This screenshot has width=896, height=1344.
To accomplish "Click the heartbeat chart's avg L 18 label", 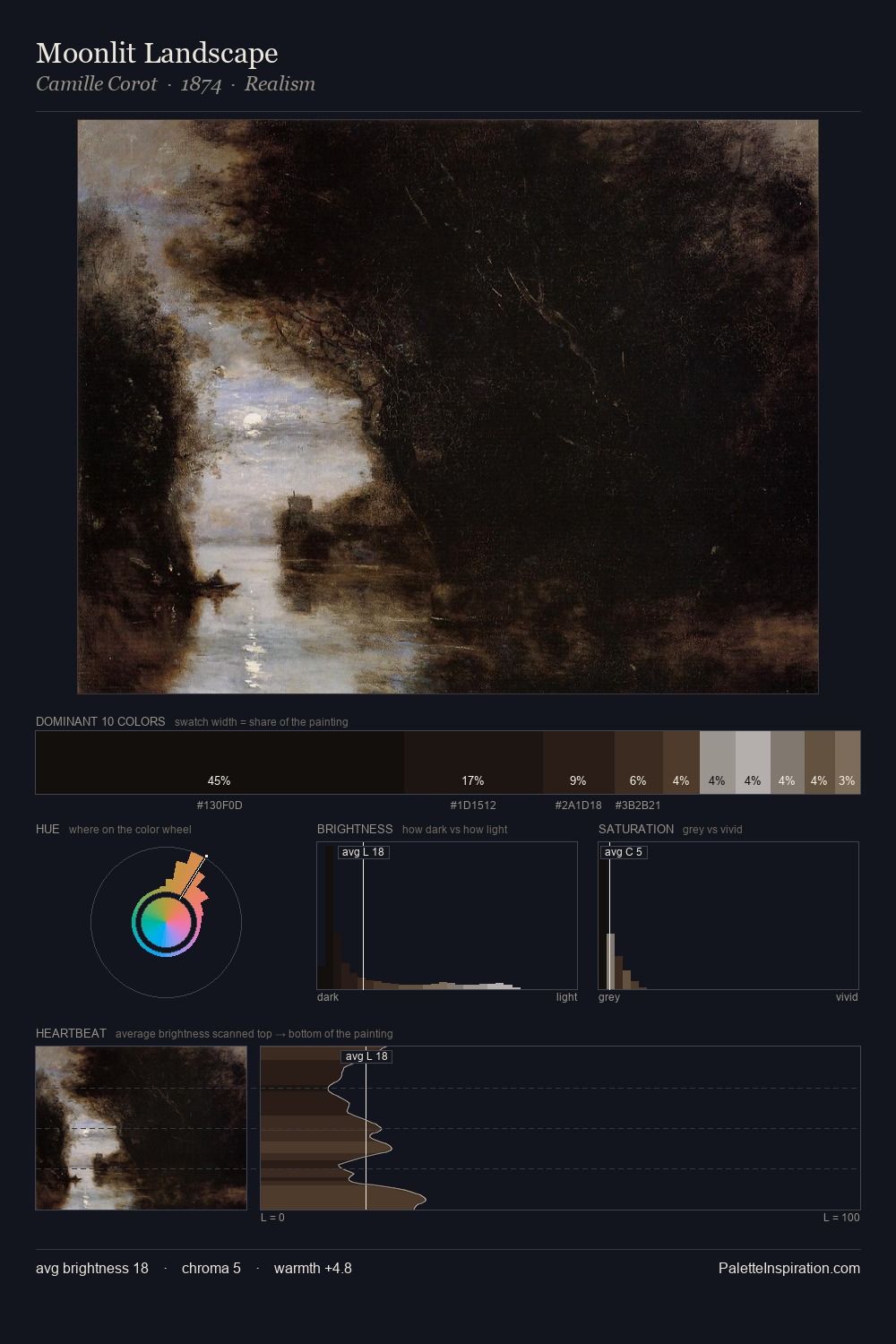I will [x=366, y=1056].
